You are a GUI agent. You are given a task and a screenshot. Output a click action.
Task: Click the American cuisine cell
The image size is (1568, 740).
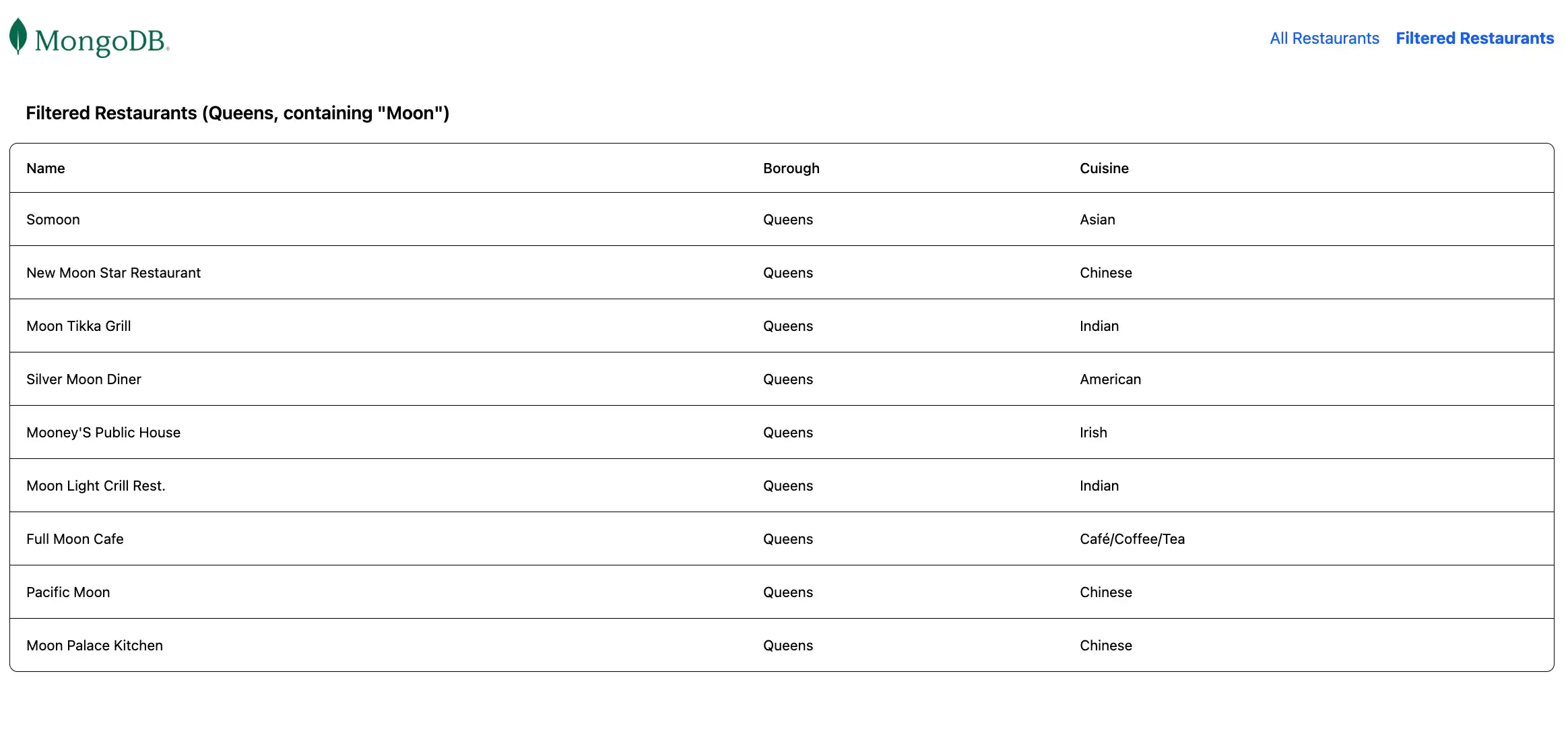click(1110, 379)
